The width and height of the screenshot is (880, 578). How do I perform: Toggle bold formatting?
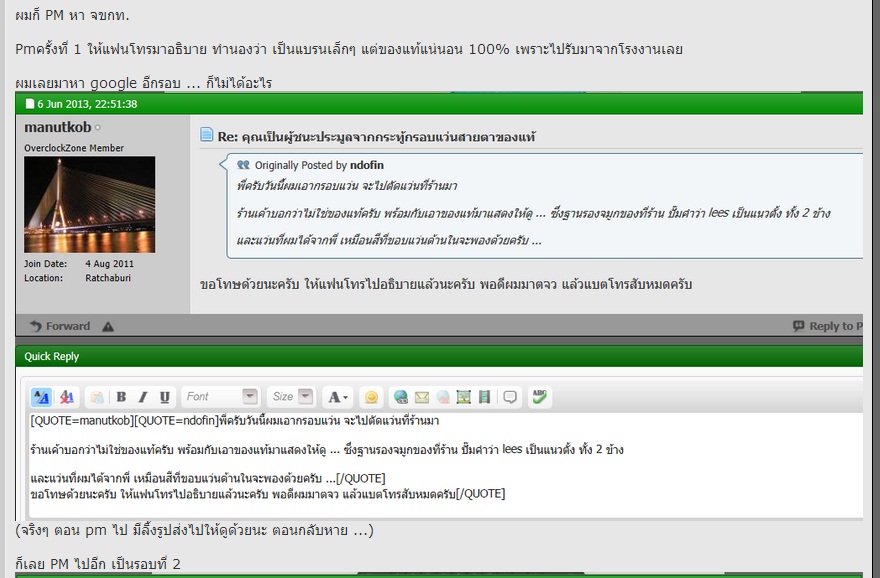tap(121, 397)
